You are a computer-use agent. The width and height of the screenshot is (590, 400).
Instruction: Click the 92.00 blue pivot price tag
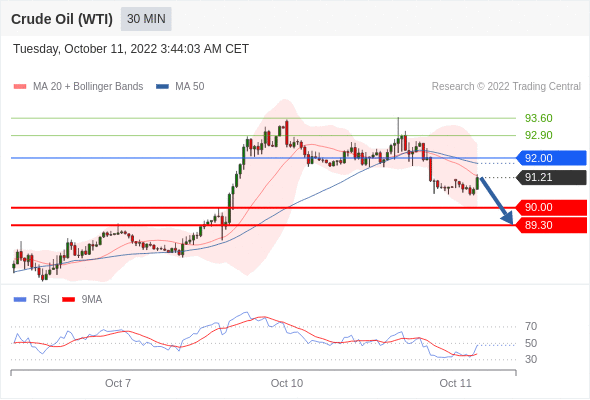[x=551, y=158]
